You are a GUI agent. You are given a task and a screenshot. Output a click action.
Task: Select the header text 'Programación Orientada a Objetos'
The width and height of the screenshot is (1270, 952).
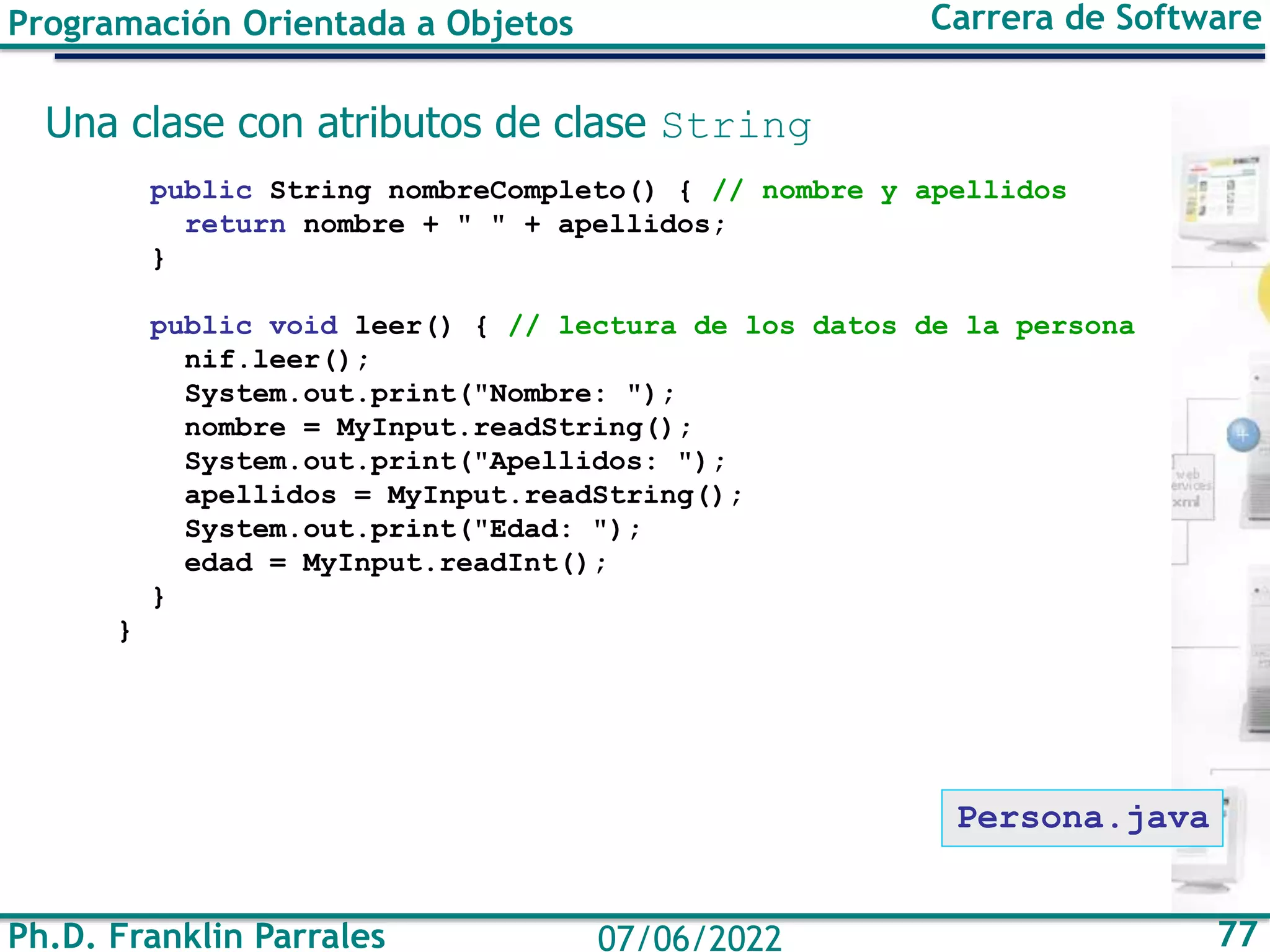[290, 24]
